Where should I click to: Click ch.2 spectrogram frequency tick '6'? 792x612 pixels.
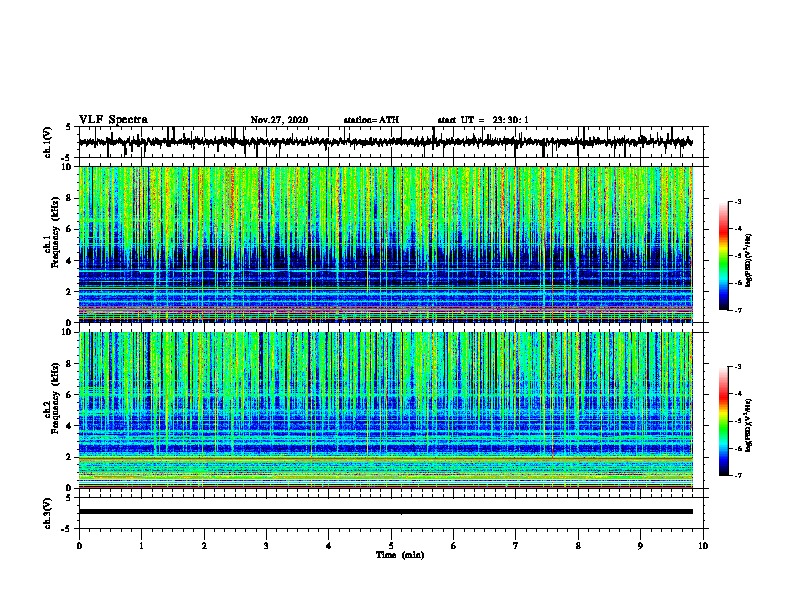(70, 395)
